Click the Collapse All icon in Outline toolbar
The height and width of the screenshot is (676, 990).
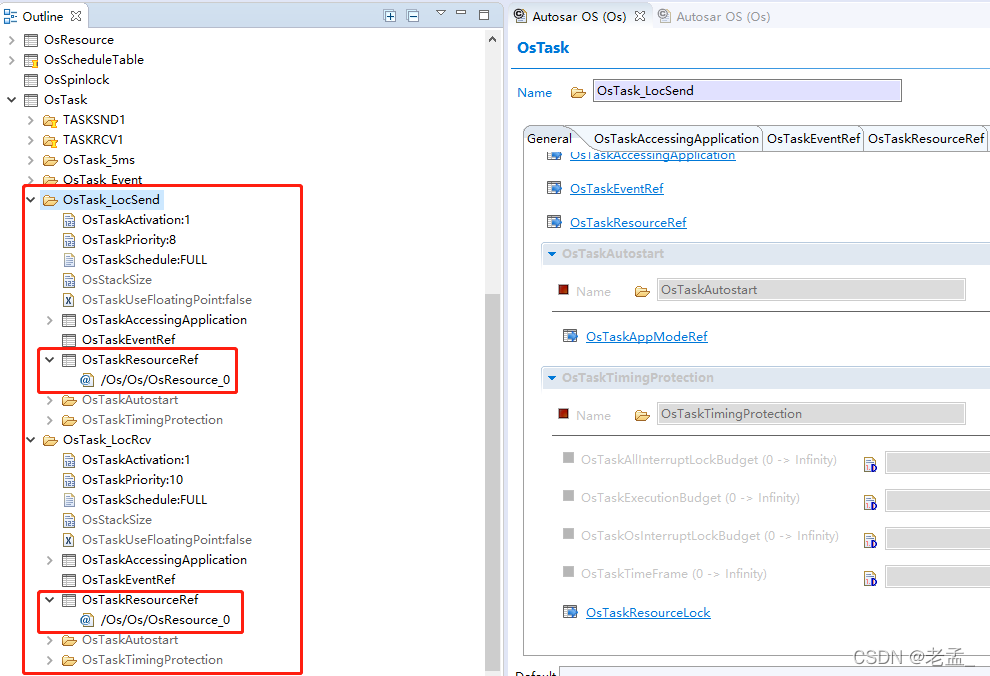coord(413,16)
